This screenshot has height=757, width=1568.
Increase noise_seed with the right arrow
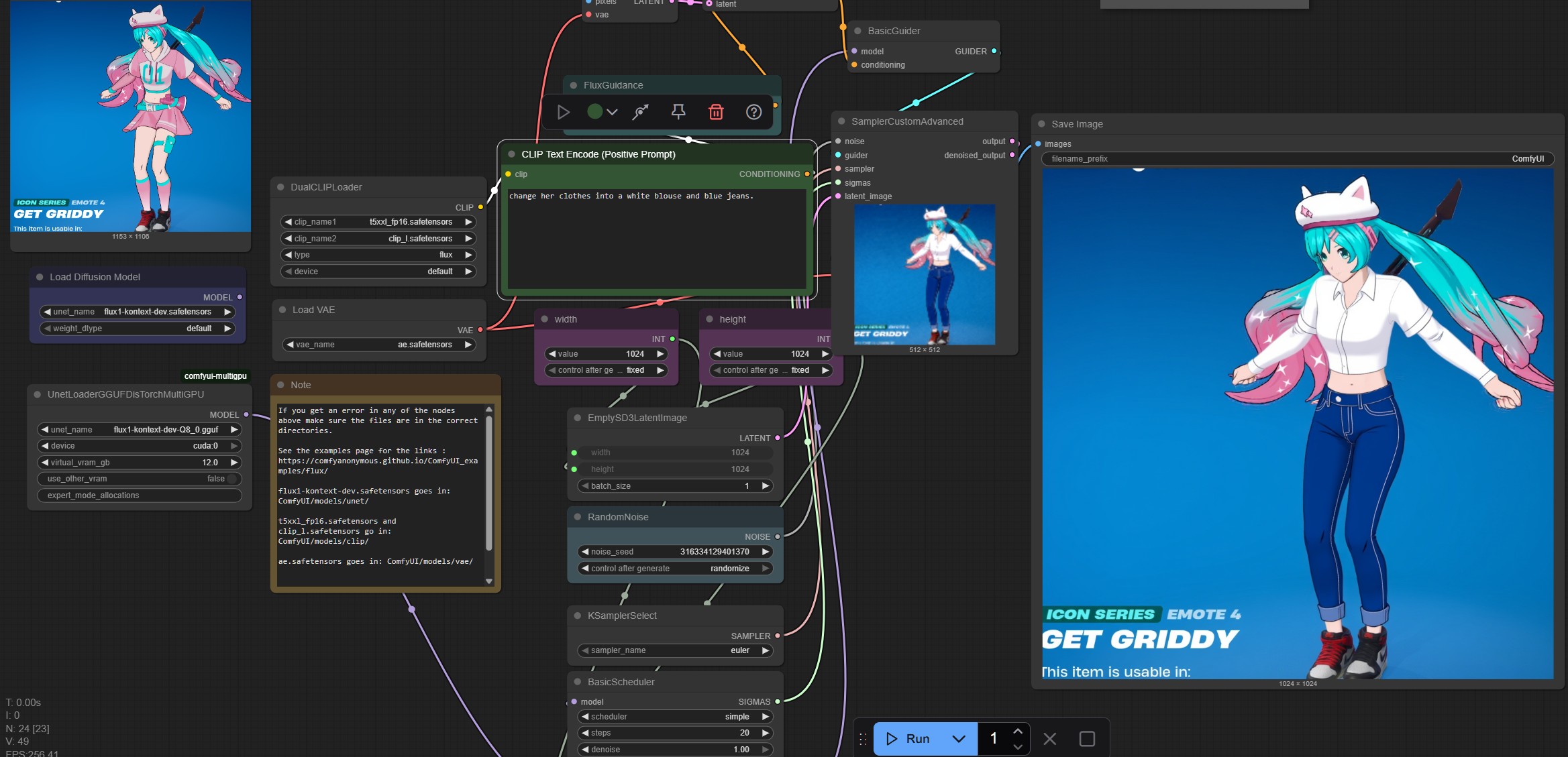tap(765, 552)
